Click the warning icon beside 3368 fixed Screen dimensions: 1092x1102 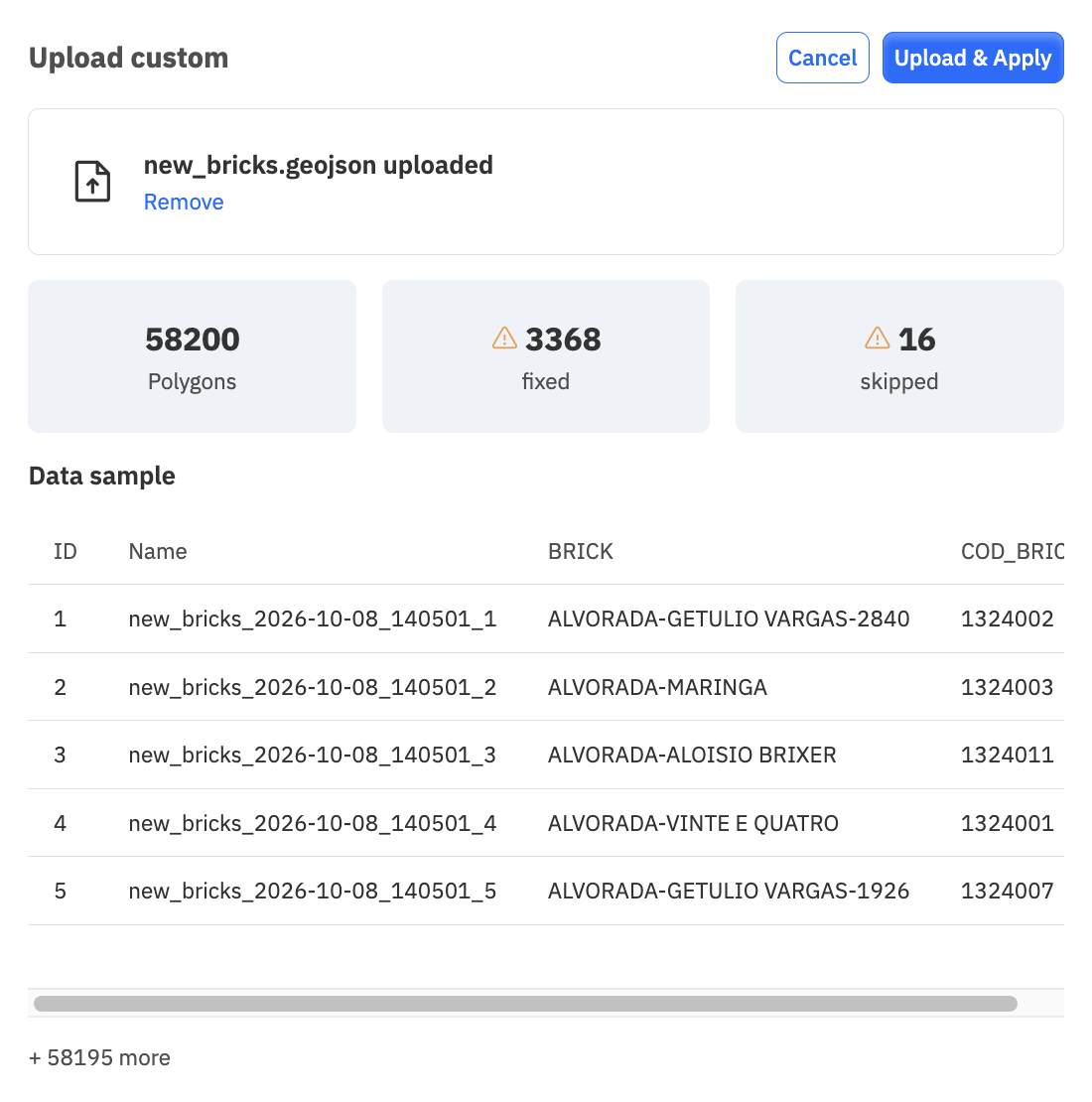click(504, 339)
